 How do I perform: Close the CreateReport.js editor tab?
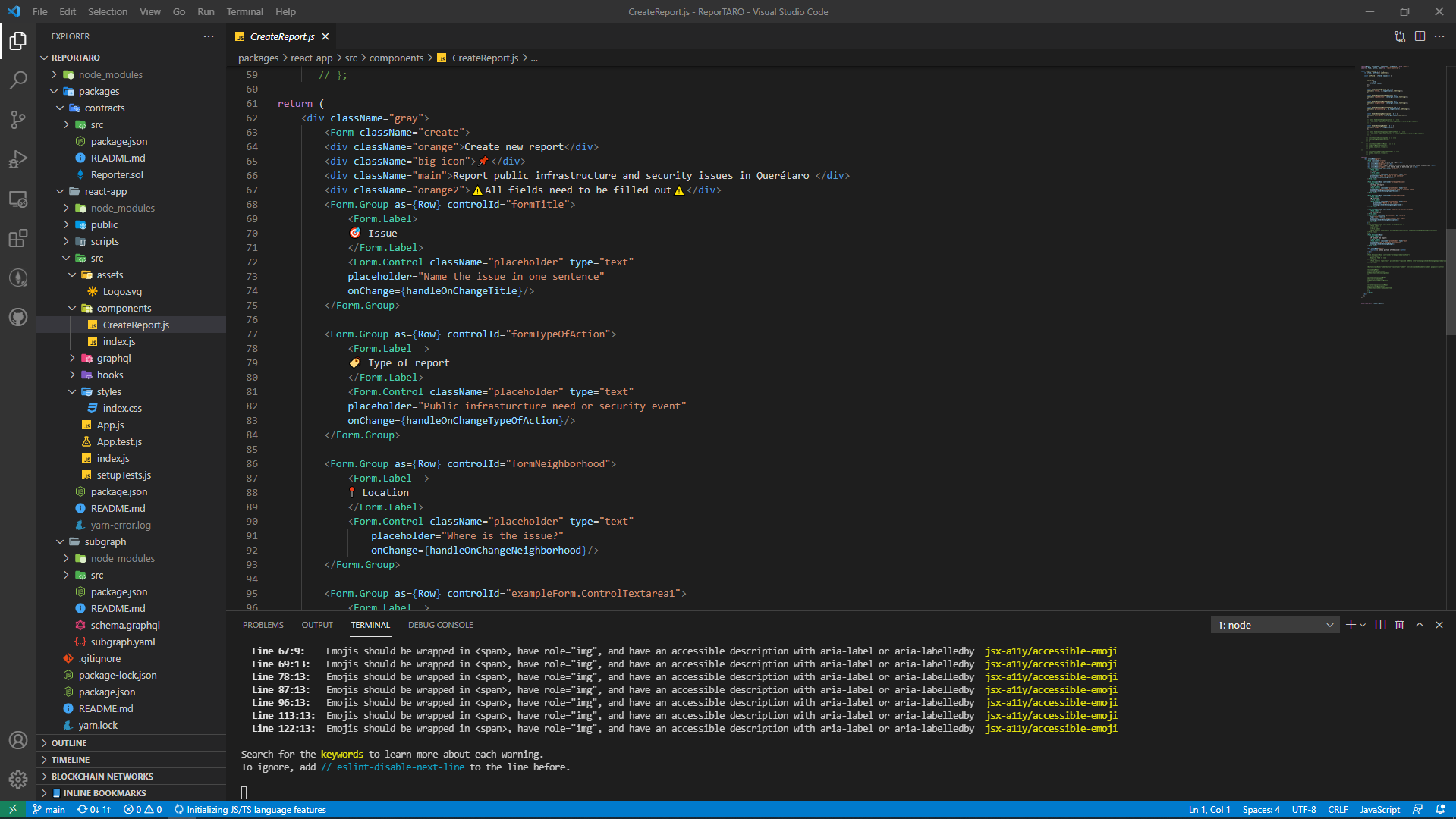(325, 36)
